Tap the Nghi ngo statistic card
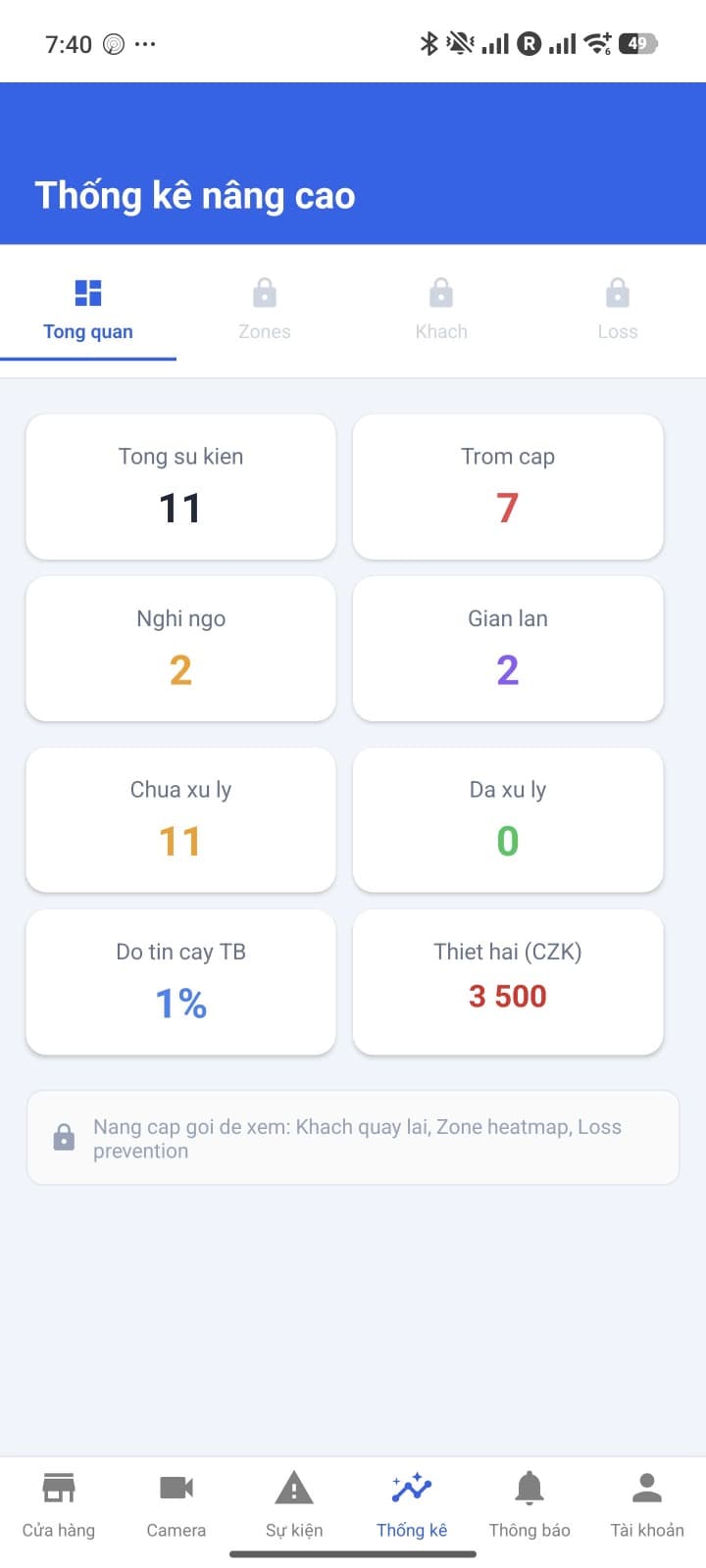Screen dimensions: 706x1568 coord(180,649)
